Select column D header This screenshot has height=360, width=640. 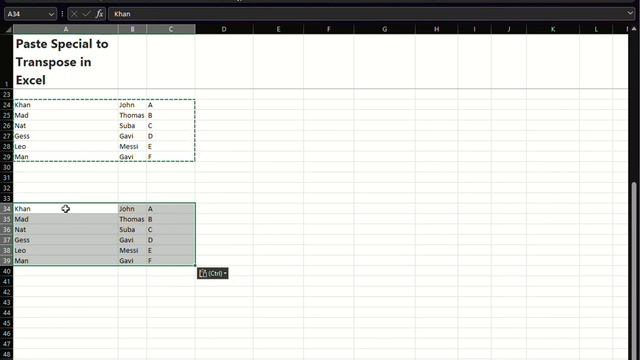coord(224,29)
